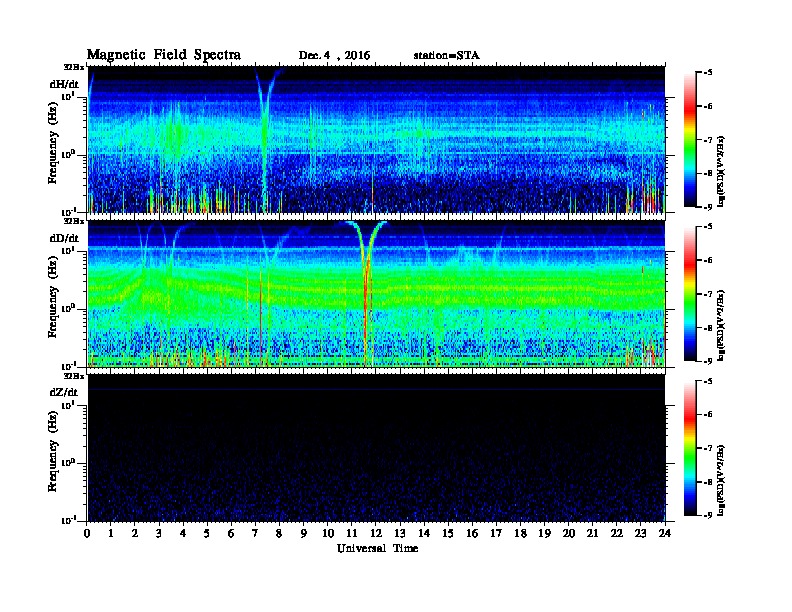
Task: Click the 10^0 frequency tick of the dH/dt panel
Action: (x=68, y=154)
